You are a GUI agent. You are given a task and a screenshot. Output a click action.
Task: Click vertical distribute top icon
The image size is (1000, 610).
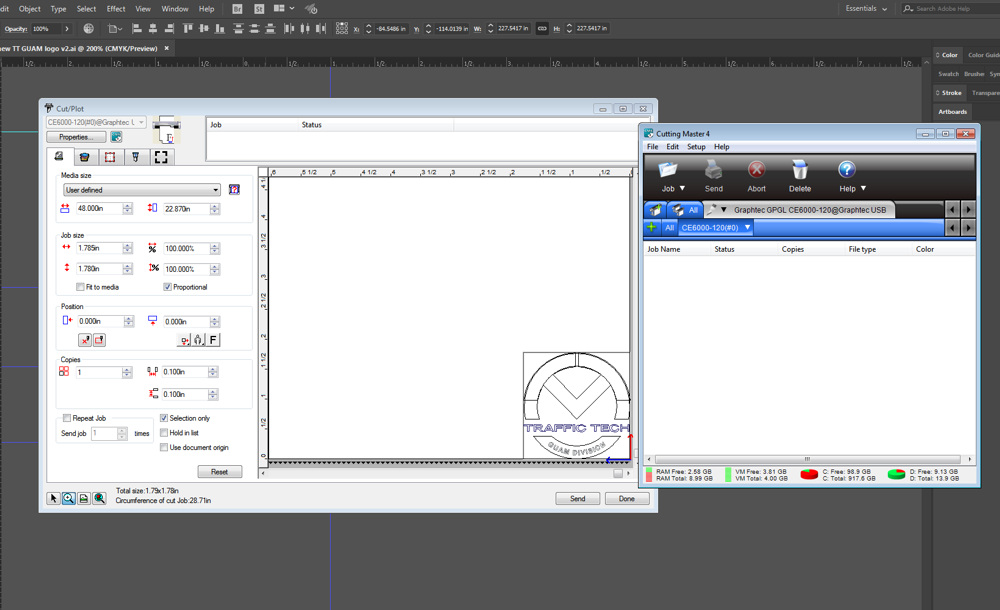point(239,29)
